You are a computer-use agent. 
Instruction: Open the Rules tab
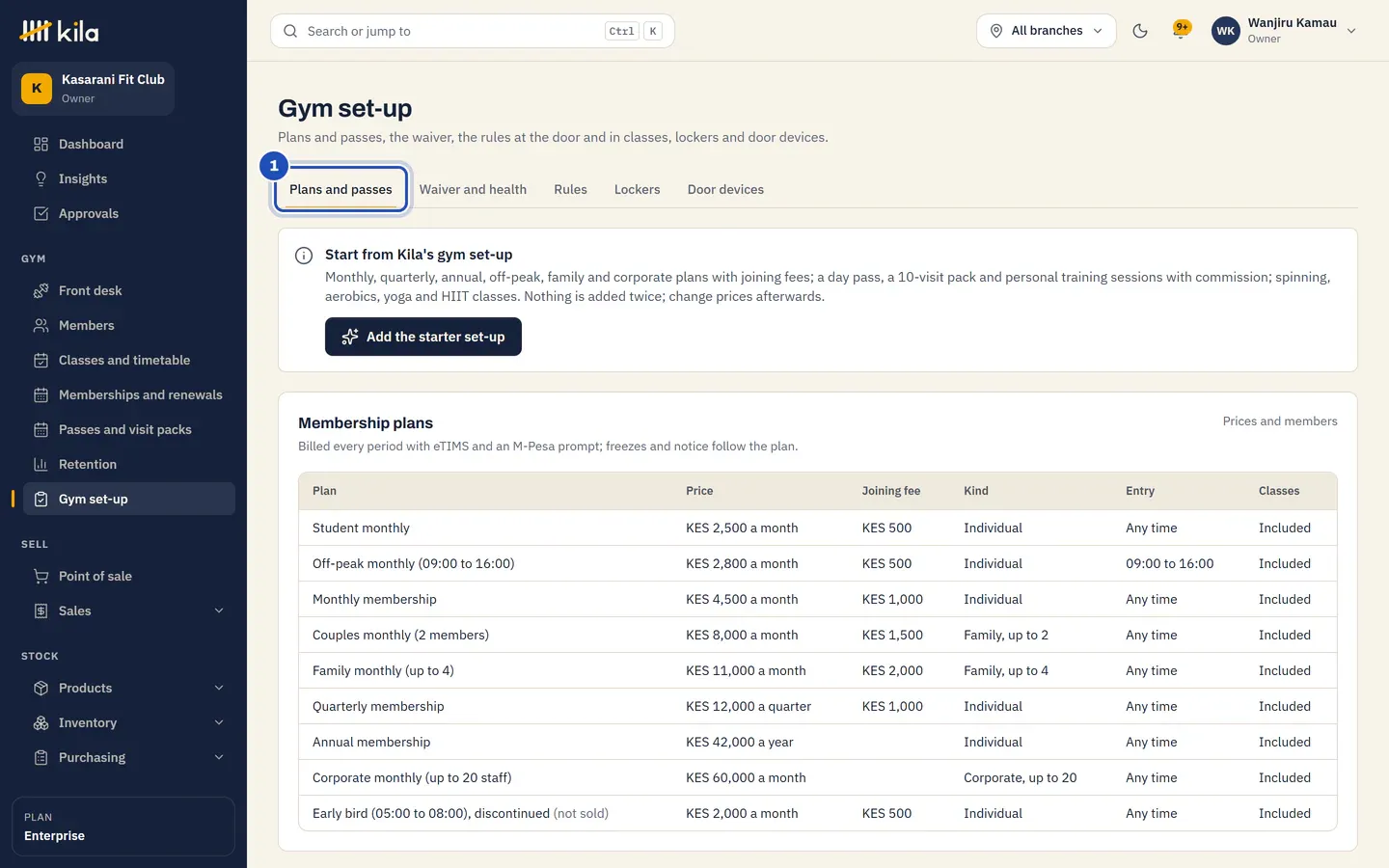[x=570, y=189]
